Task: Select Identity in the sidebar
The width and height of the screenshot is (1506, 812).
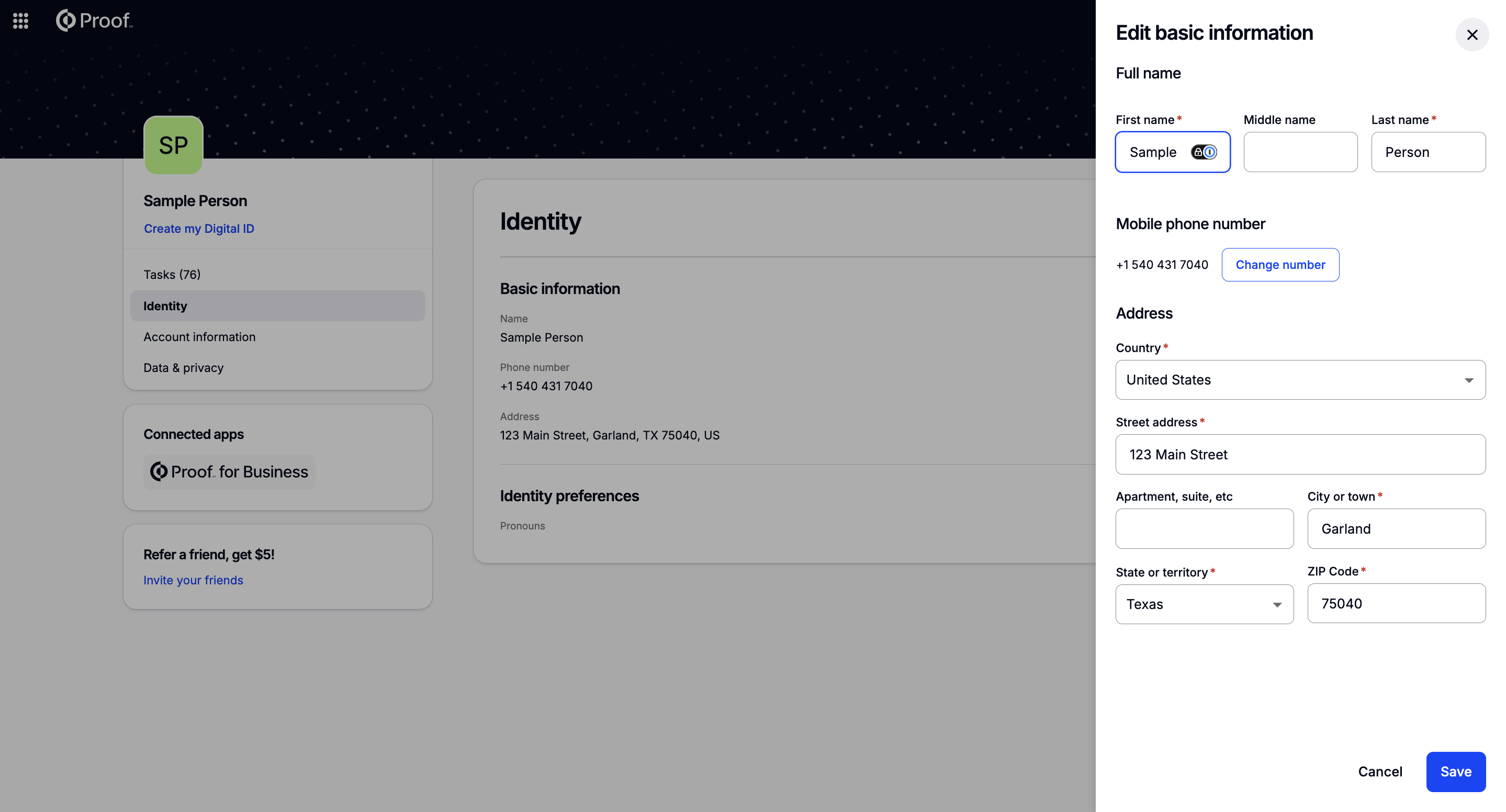Action: (278, 306)
